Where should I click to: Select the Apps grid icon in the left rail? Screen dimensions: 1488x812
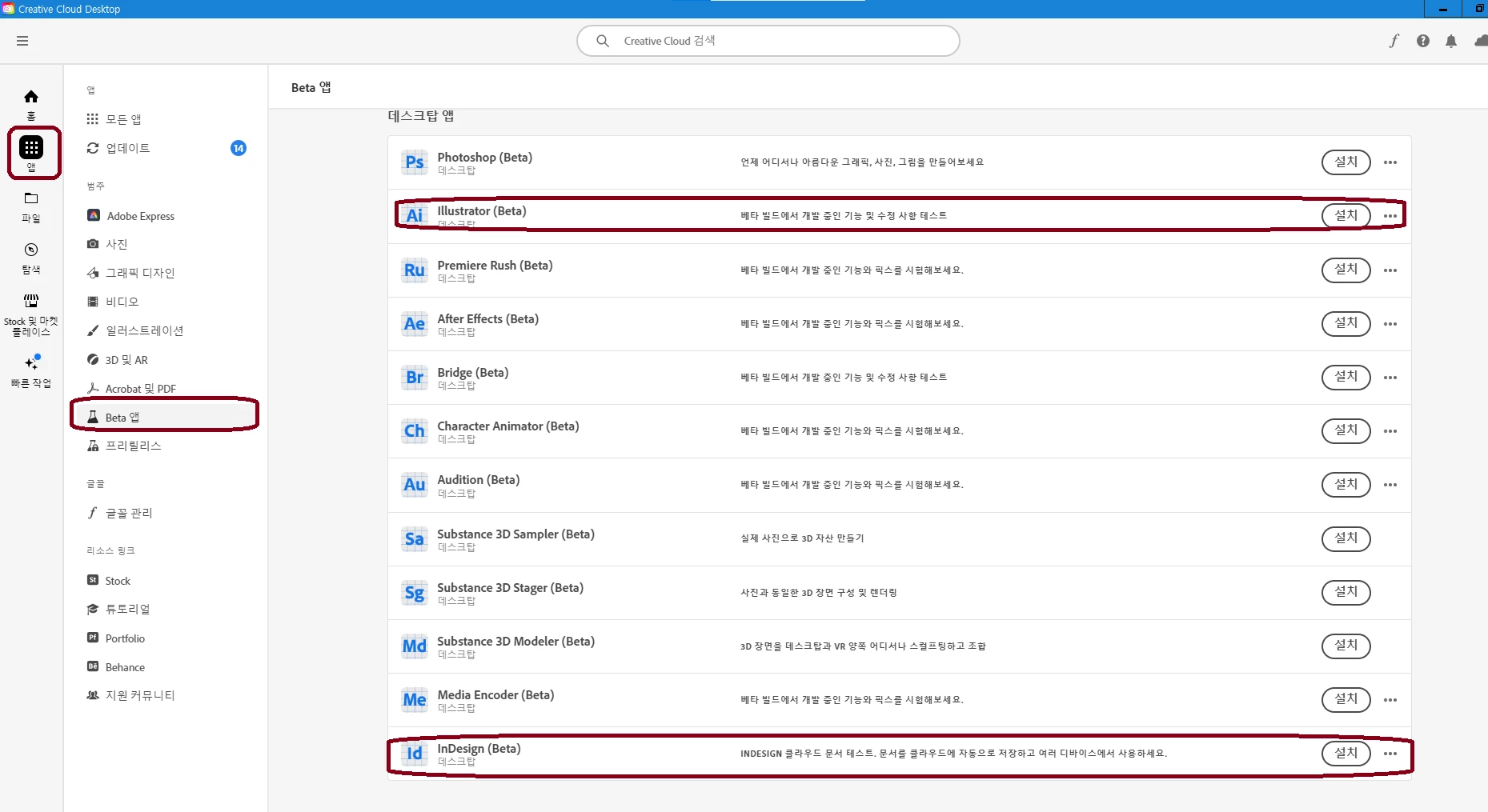pyautogui.click(x=31, y=147)
